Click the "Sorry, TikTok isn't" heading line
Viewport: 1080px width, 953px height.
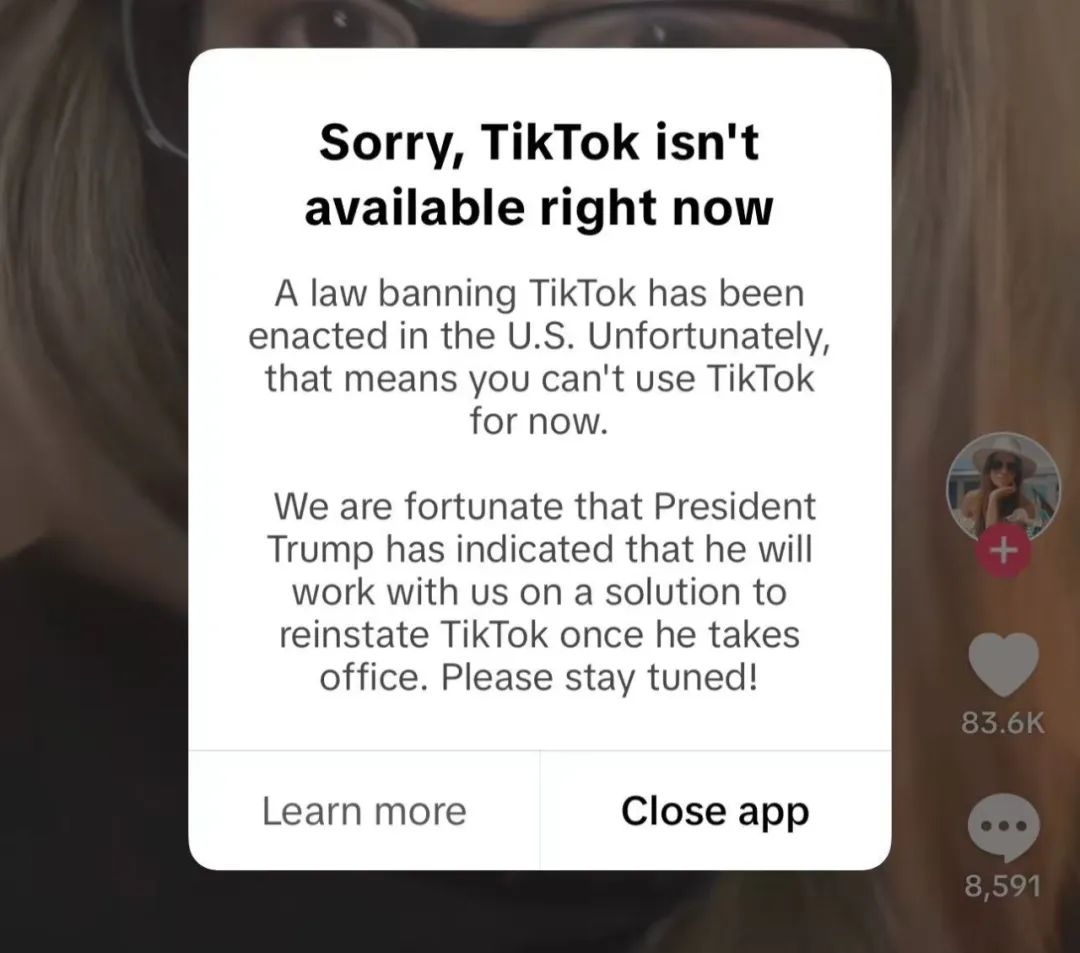(539, 143)
